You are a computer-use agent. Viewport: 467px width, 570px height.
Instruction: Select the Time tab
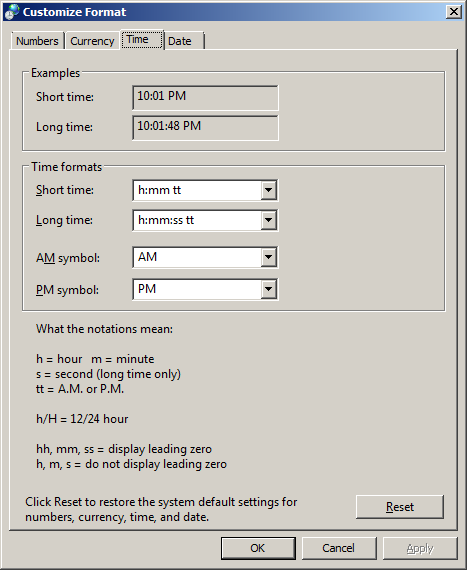point(142,39)
